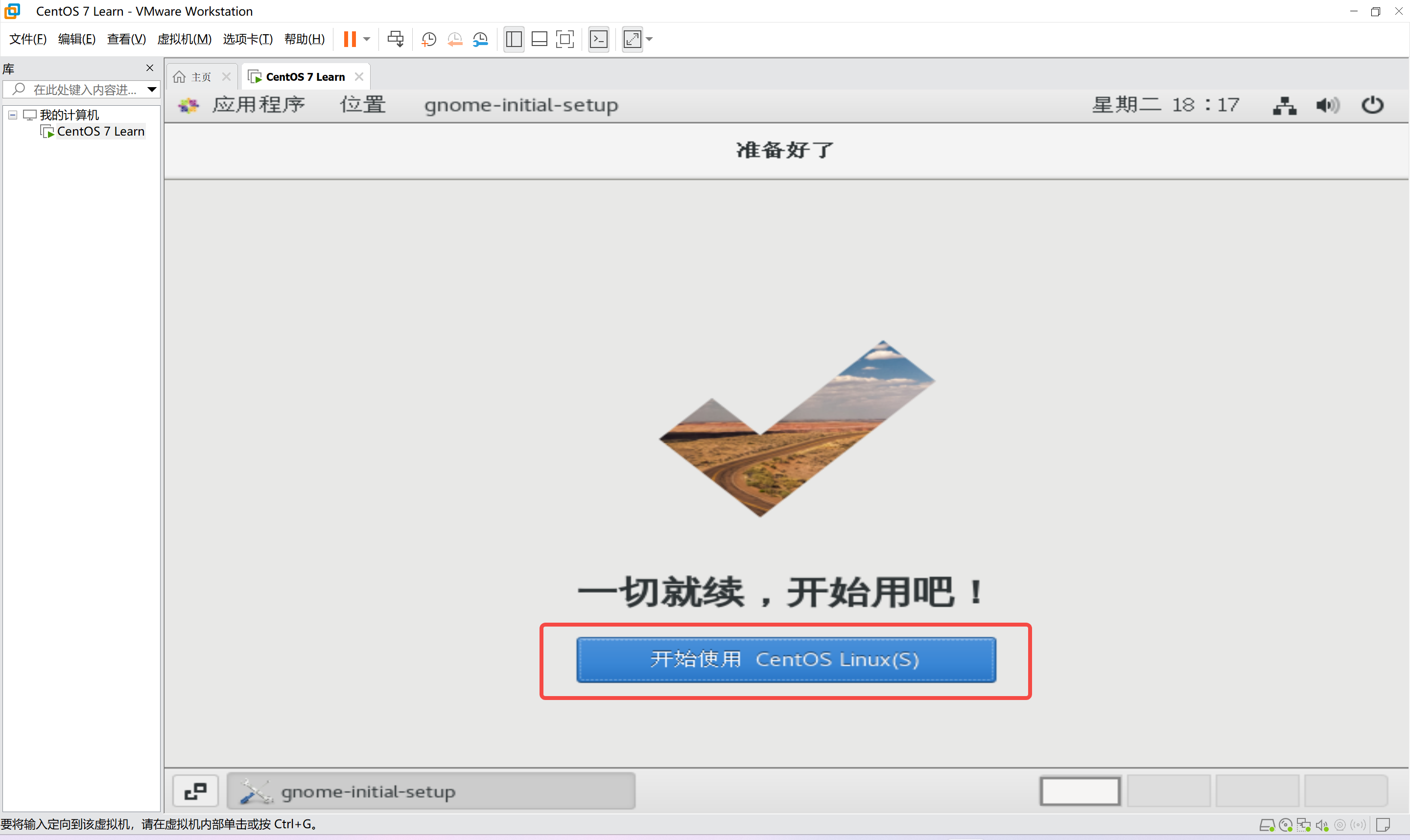The width and height of the screenshot is (1410, 840).
Task: Select gnome-initial-setup in the bottom taskbar
Action: tap(431, 792)
